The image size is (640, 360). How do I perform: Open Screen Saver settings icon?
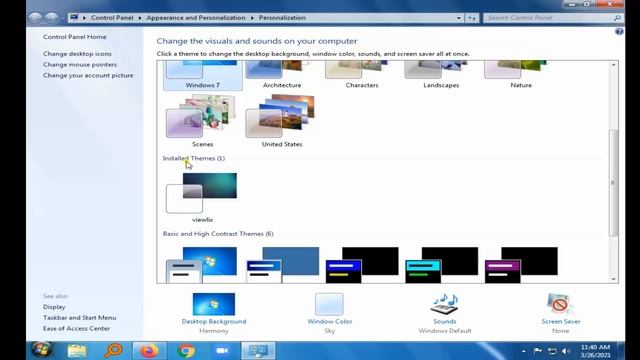[560, 304]
